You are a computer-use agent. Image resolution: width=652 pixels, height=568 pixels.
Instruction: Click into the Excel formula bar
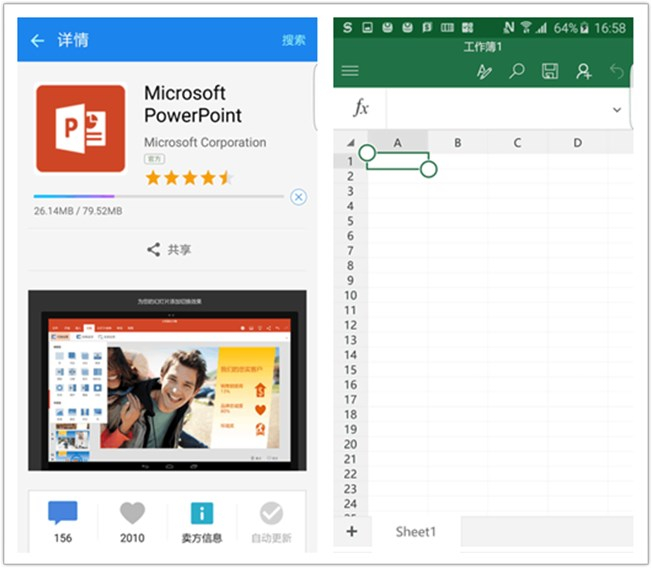pyautogui.click(x=497, y=109)
